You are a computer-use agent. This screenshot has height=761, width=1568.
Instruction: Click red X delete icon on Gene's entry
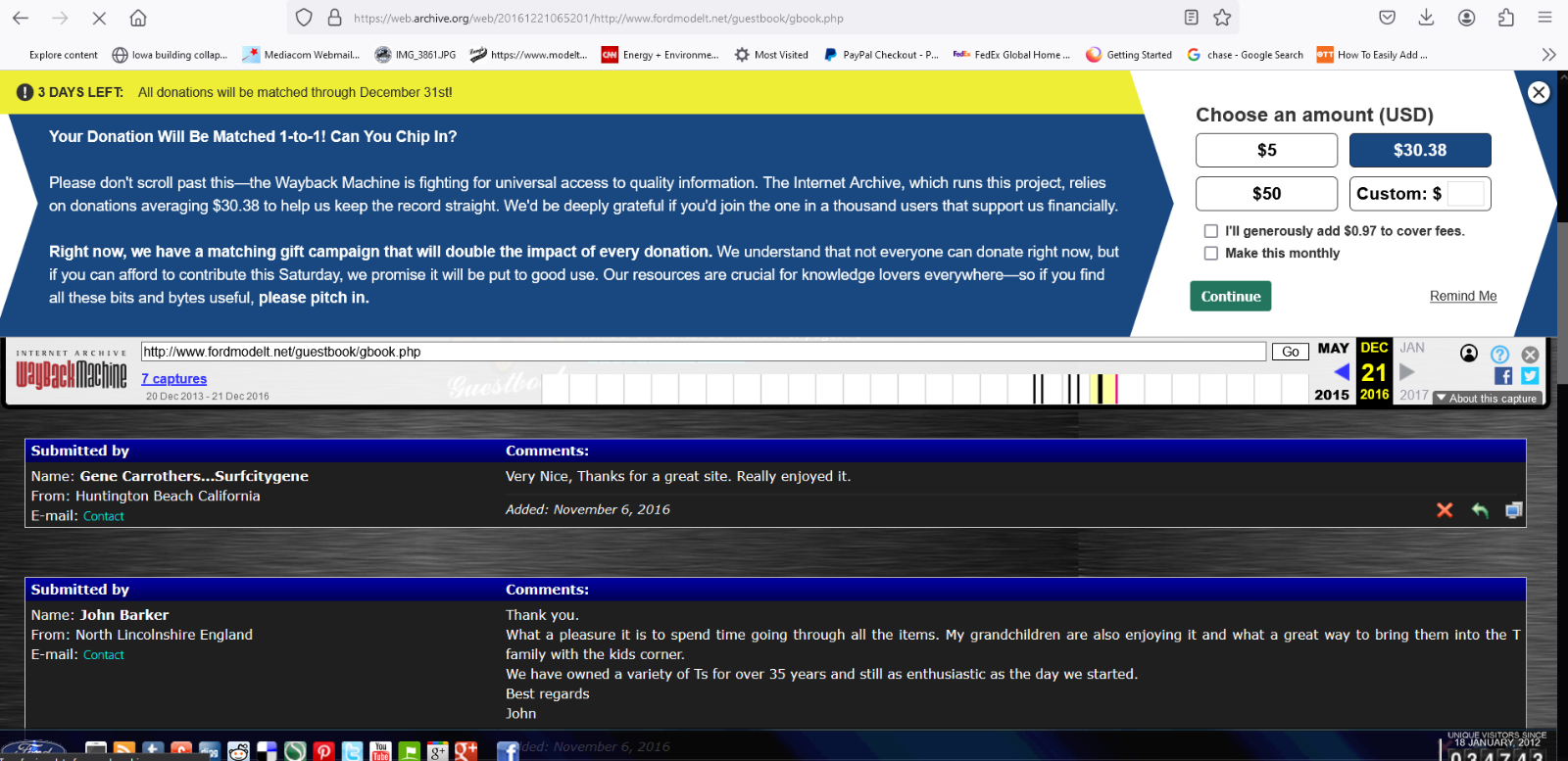[x=1445, y=510]
